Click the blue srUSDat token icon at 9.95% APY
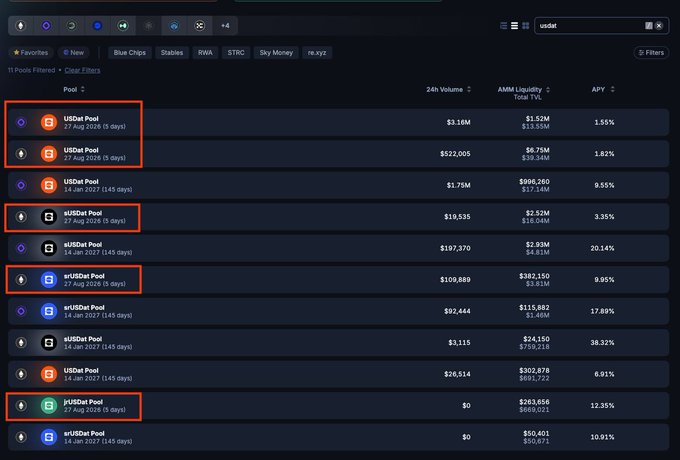Screen dimensions: 680x460 tap(49, 280)
